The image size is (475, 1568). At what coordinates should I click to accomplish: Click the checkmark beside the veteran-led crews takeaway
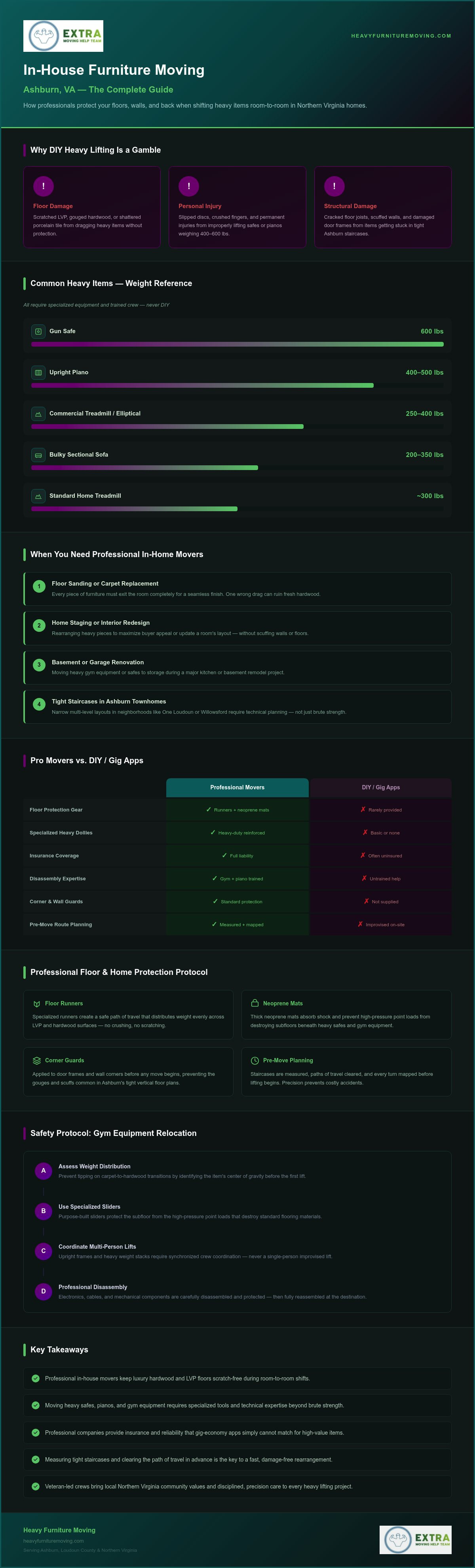click(35, 1486)
